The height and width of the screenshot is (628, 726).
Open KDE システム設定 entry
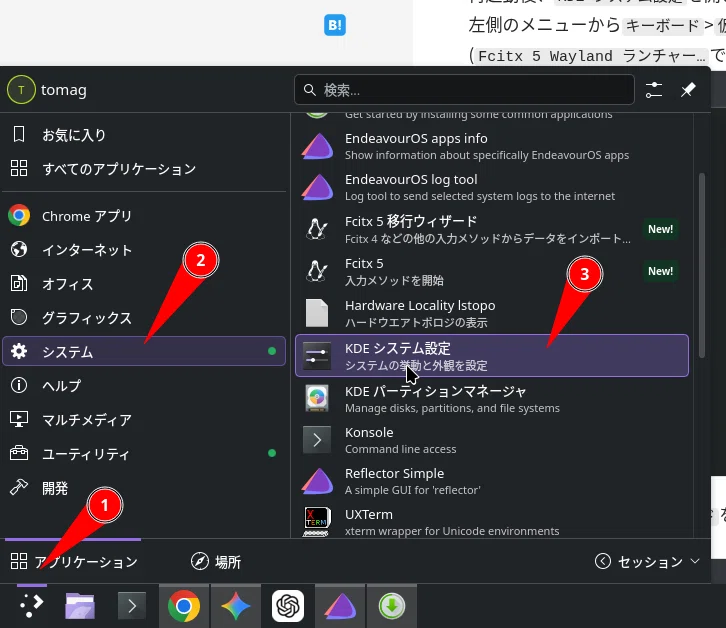pos(492,356)
